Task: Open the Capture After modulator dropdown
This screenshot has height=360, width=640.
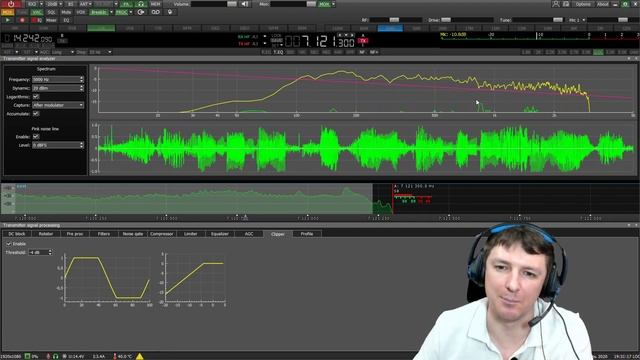Action: pos(58,105)
